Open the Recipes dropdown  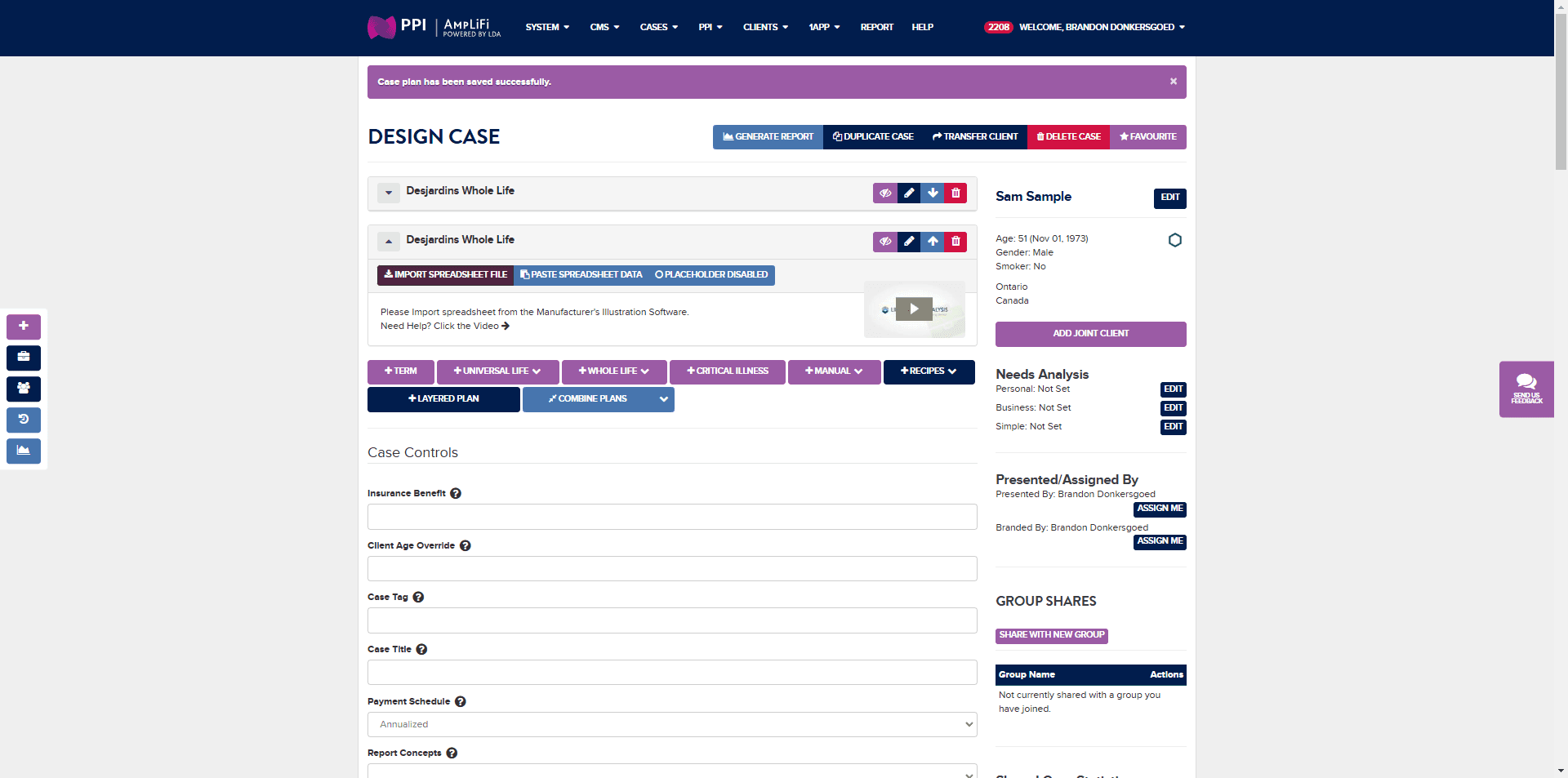click(x=929, y=371)
